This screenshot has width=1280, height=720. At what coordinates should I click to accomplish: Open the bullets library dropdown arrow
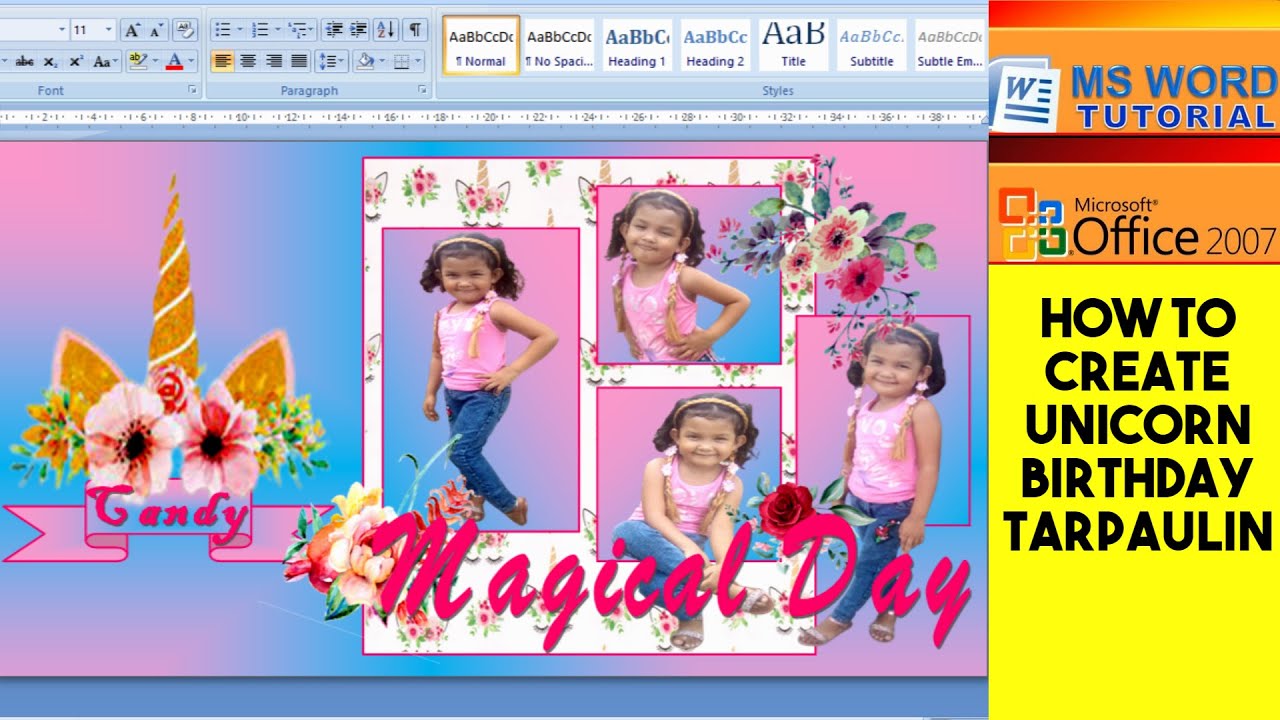click(240, 30)
